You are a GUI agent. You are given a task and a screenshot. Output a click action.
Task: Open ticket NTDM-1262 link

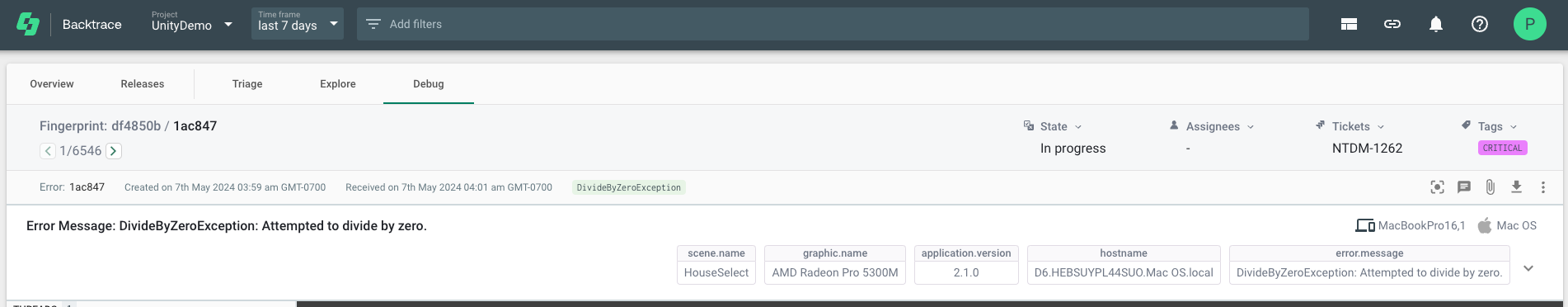coord(1367,149)
